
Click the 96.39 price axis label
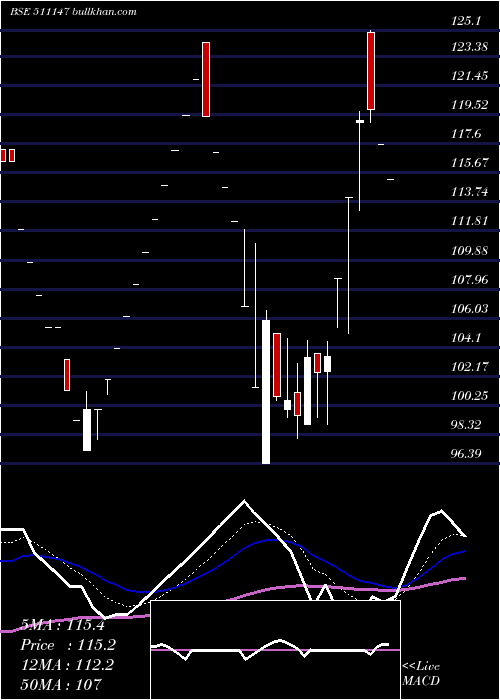[x=466, y=454]
